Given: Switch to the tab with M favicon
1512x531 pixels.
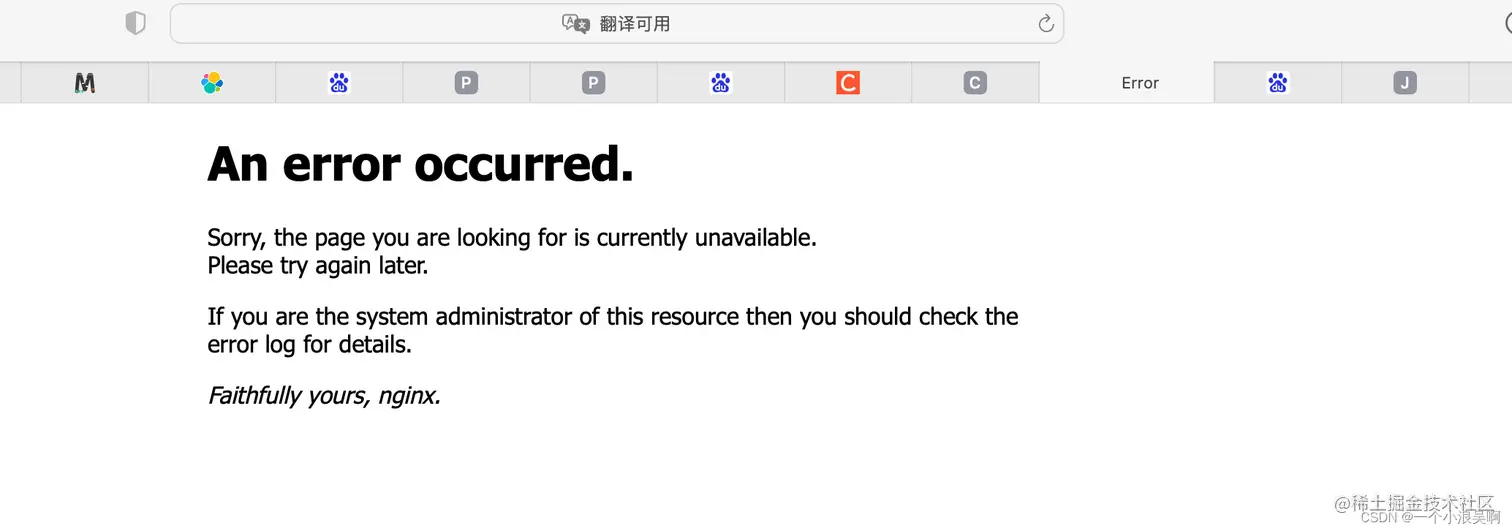Looking at the screenshot, I should [x=85, y=83].
